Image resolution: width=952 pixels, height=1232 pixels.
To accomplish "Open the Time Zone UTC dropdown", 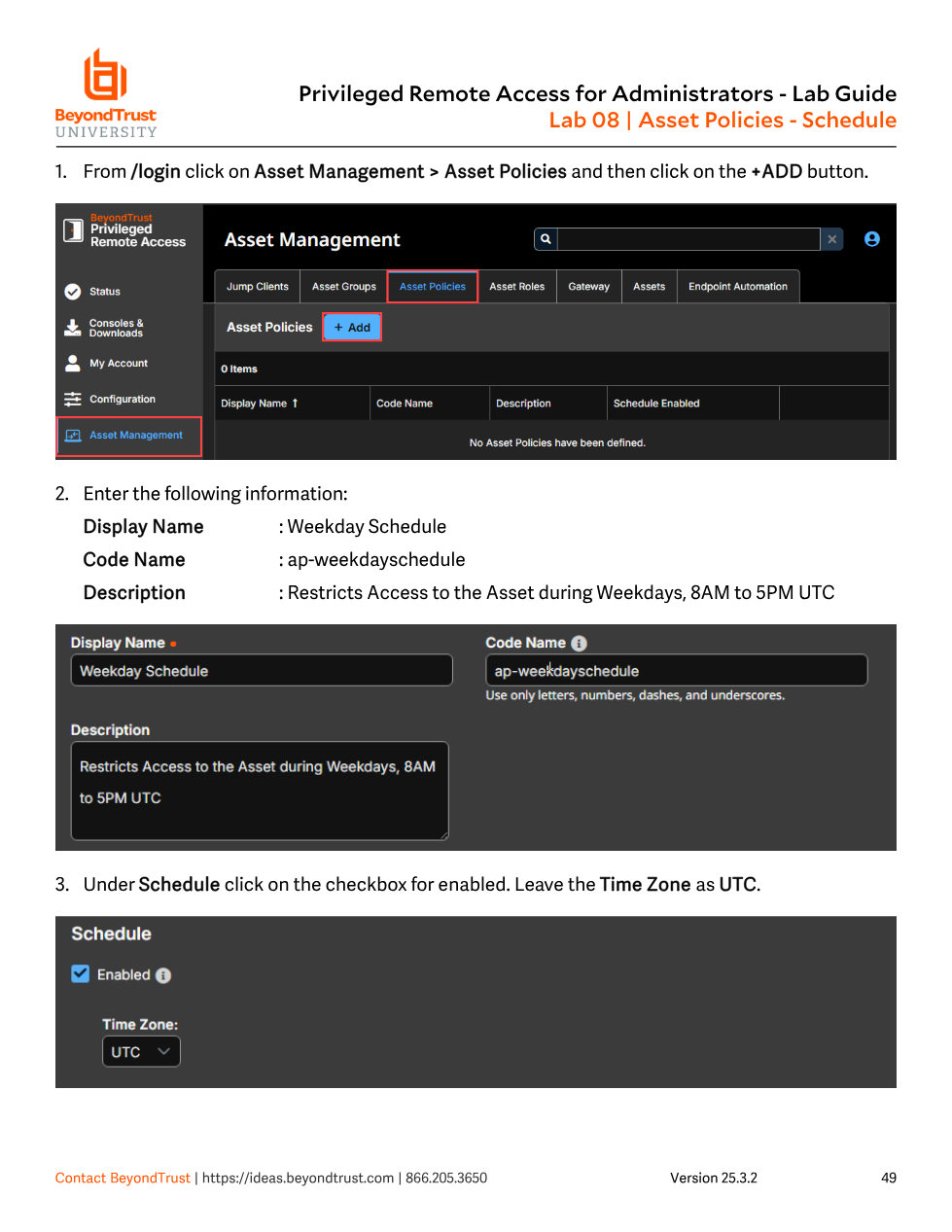I will [141, 1052].
